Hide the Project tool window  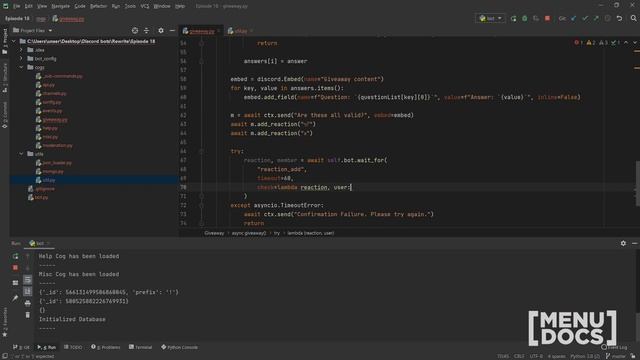[x=172, y=31]
